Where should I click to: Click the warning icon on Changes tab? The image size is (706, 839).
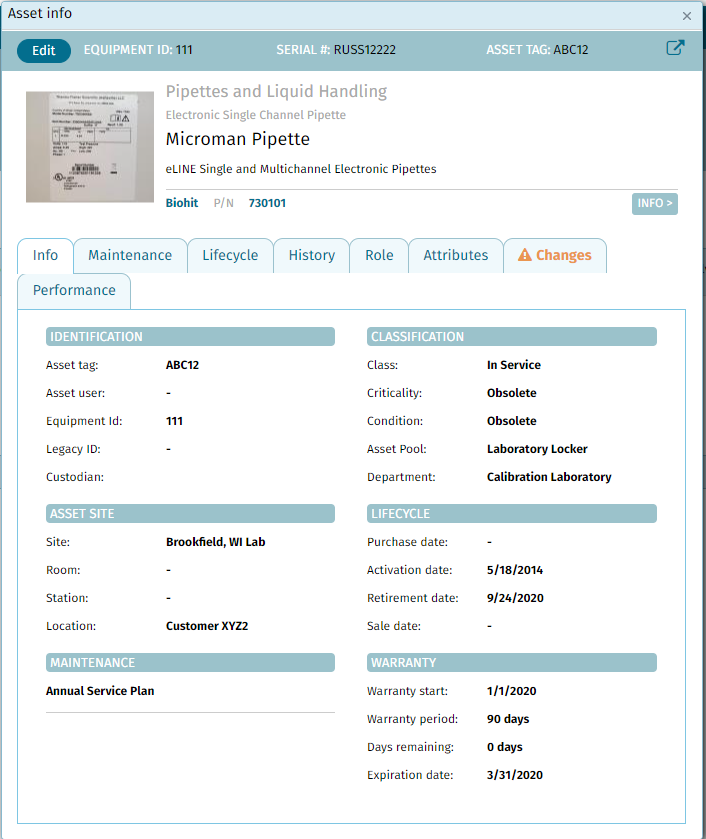coord(525,255)
